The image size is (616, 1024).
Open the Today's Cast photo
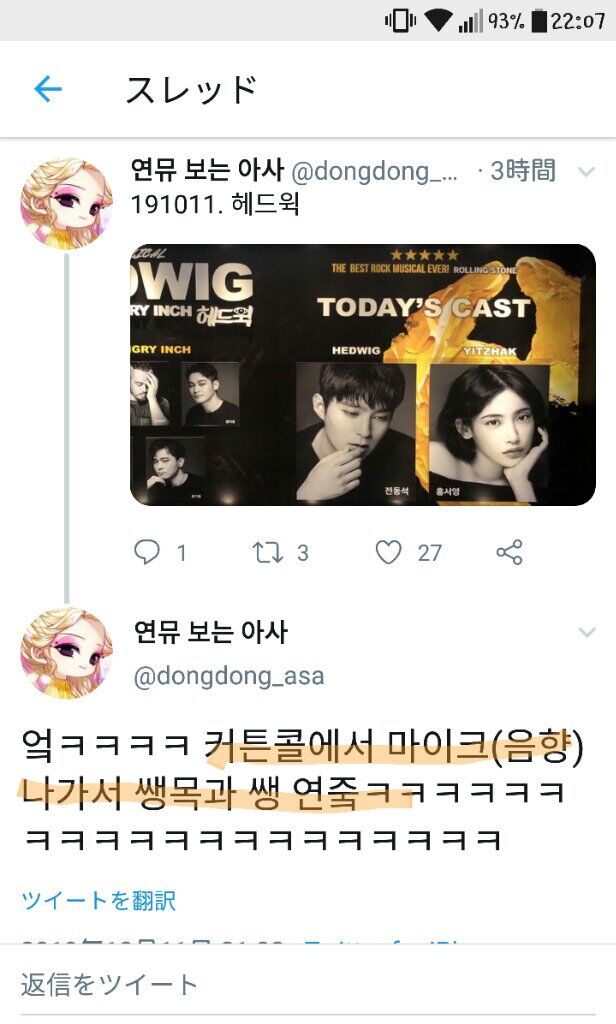(x=363, y=374)
